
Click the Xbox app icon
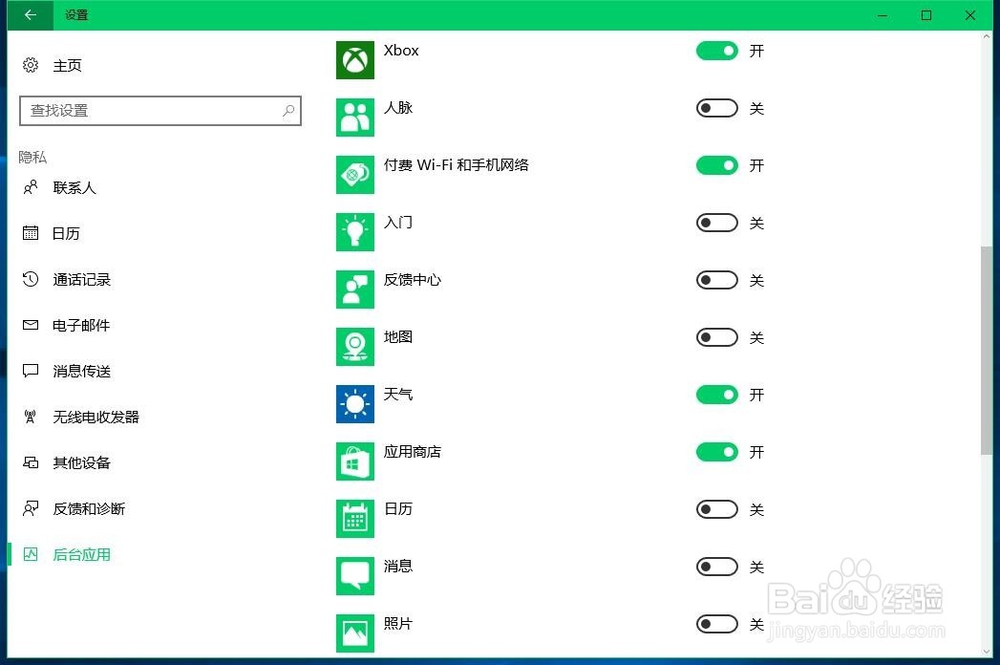pyautogui.click(x=355, y=60)
